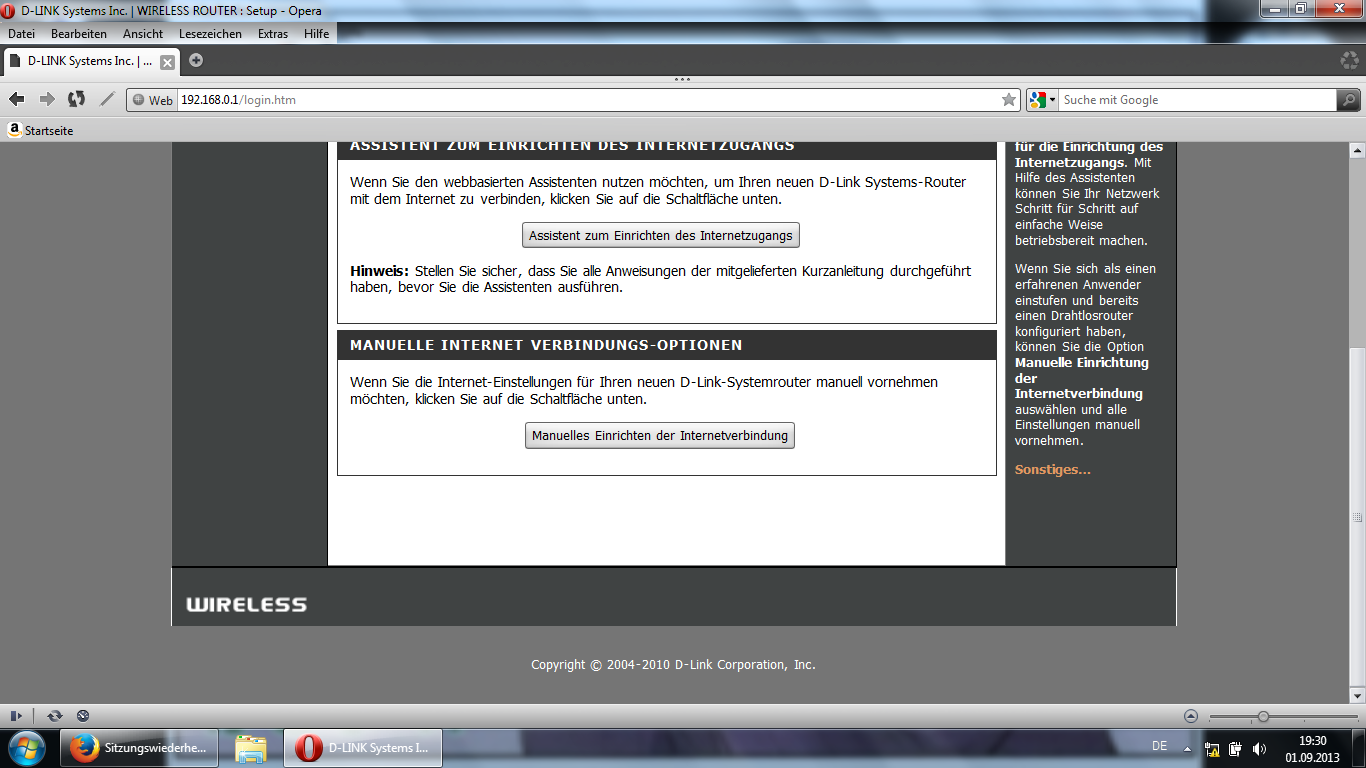Toggle the Opera panel icon in status bar

16,716
